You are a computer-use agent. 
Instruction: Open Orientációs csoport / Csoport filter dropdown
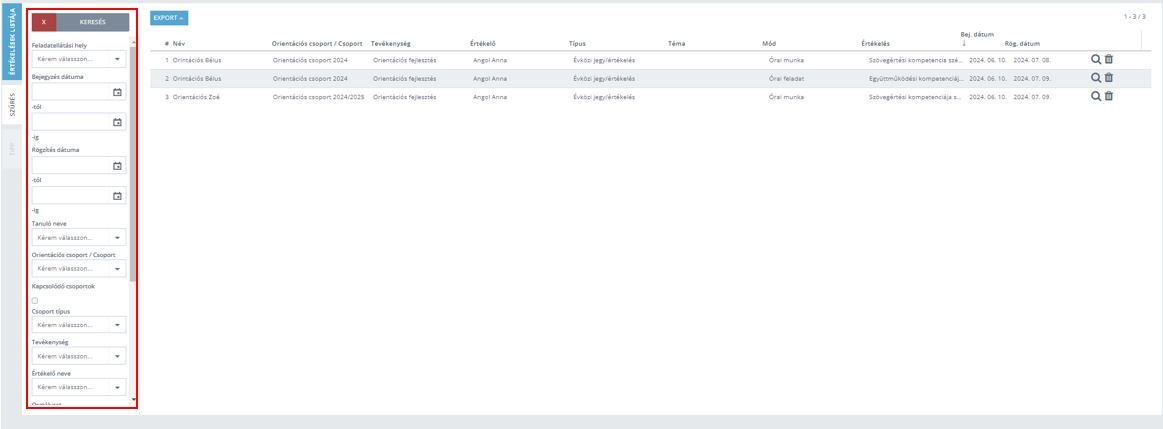click(79, 268)
